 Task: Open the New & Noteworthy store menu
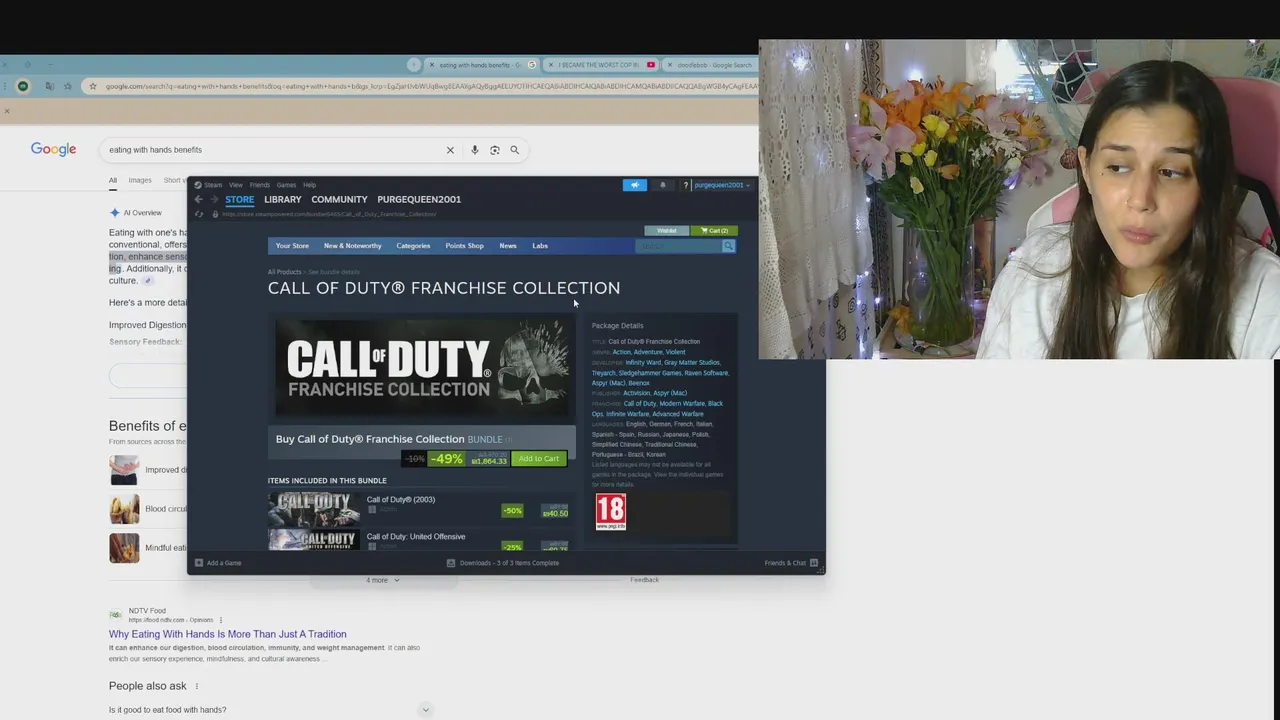point(352,246)
